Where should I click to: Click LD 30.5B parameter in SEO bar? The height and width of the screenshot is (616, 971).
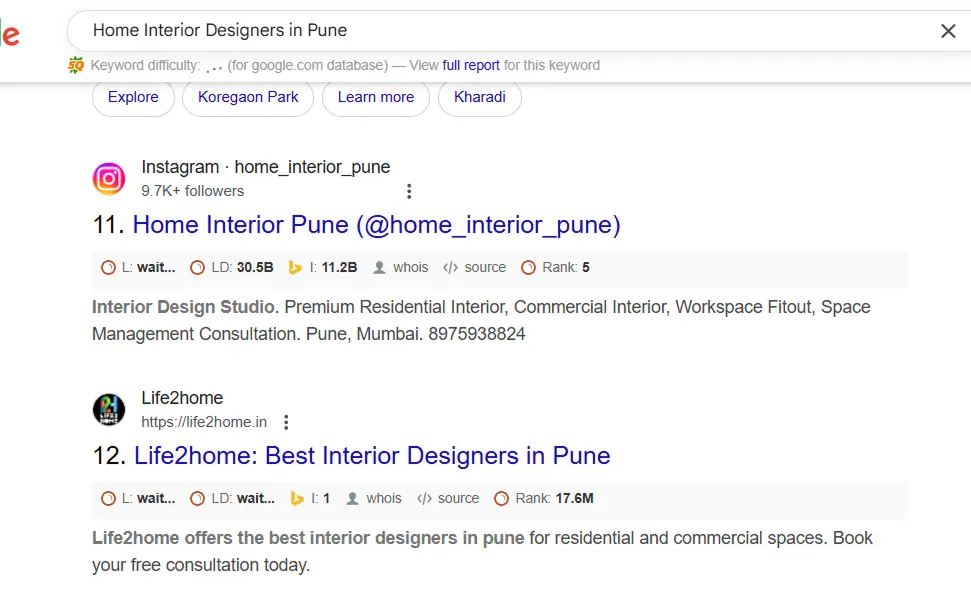click(232, 267)
